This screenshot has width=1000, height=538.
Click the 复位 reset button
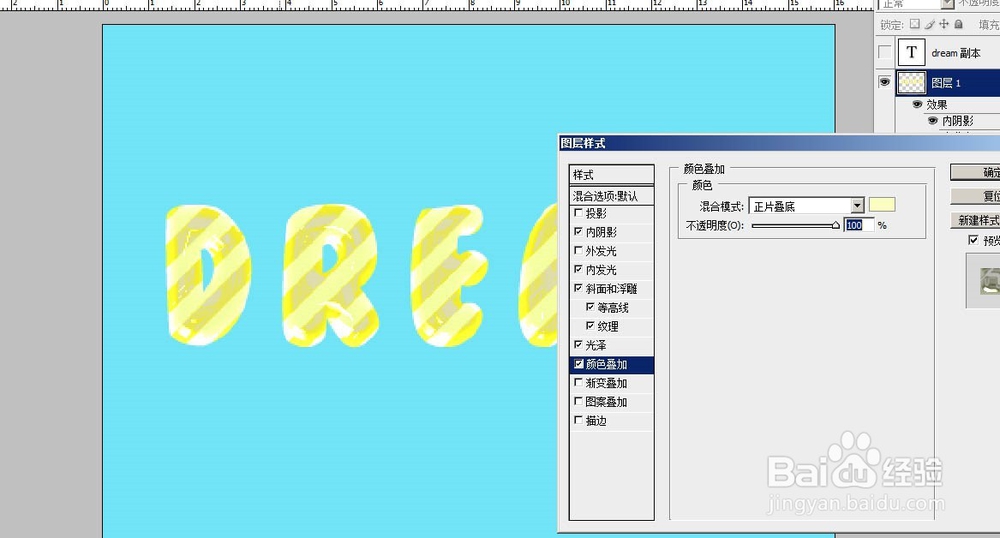point(975,196)
